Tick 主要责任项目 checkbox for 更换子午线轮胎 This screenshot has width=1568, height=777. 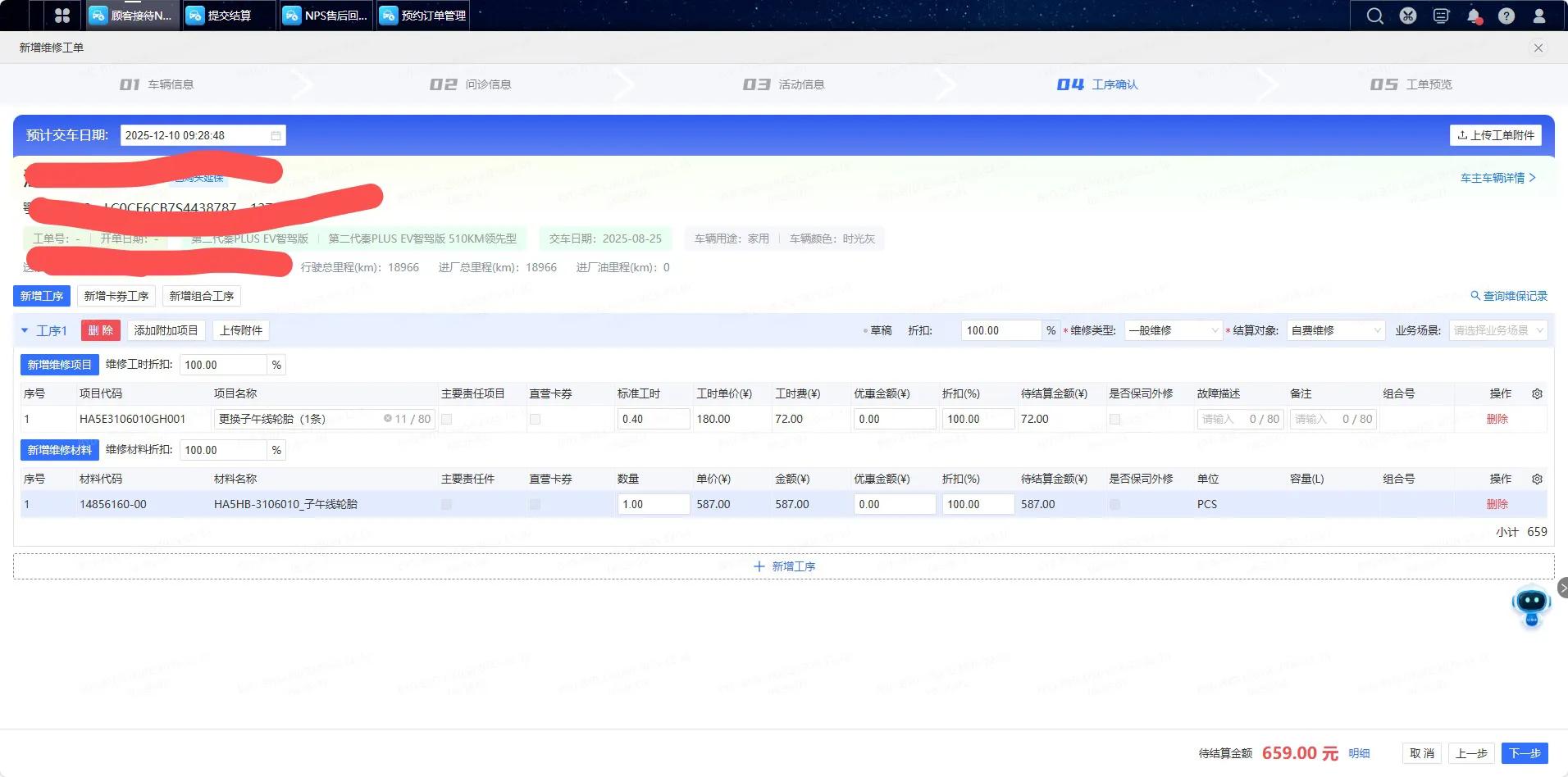pos(447,419)
